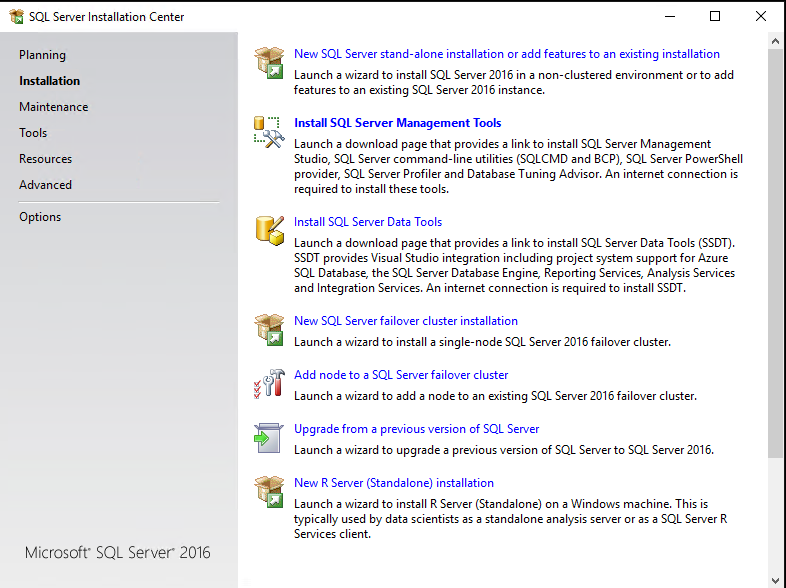The width and height of the screenshot is (786, 588).
Task: Click the stand-alone description about a non-clustered environment
Action: [x=514, y=82]
